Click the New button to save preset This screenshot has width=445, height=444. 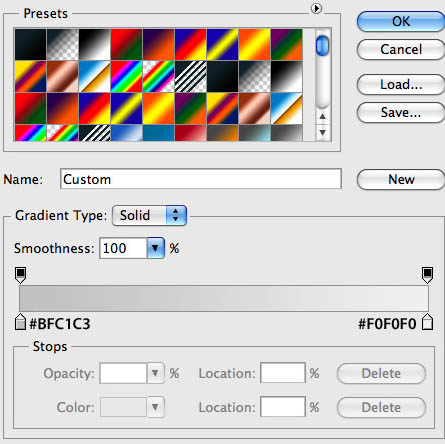click(x=401, y=179)
